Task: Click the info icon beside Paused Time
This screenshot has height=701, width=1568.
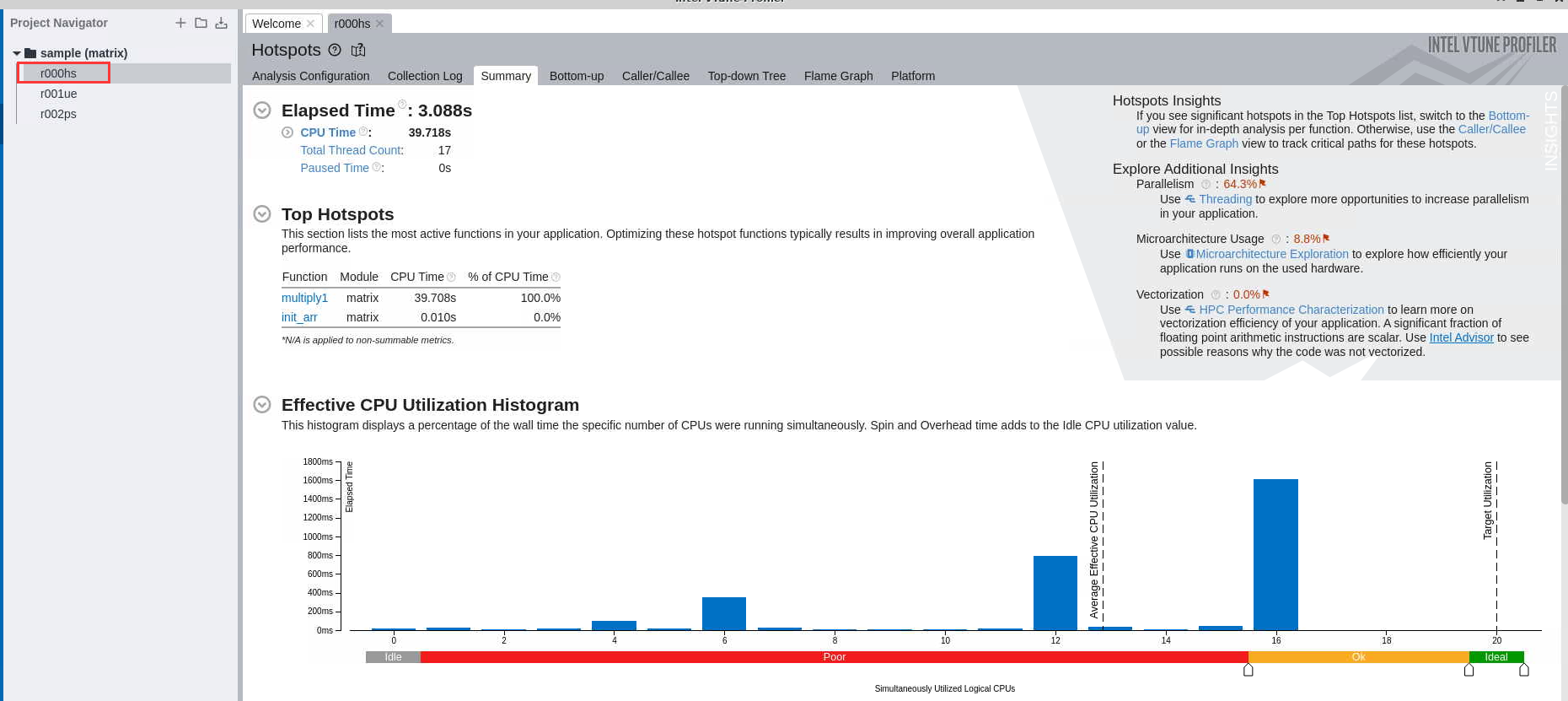Action: (377, 167)
